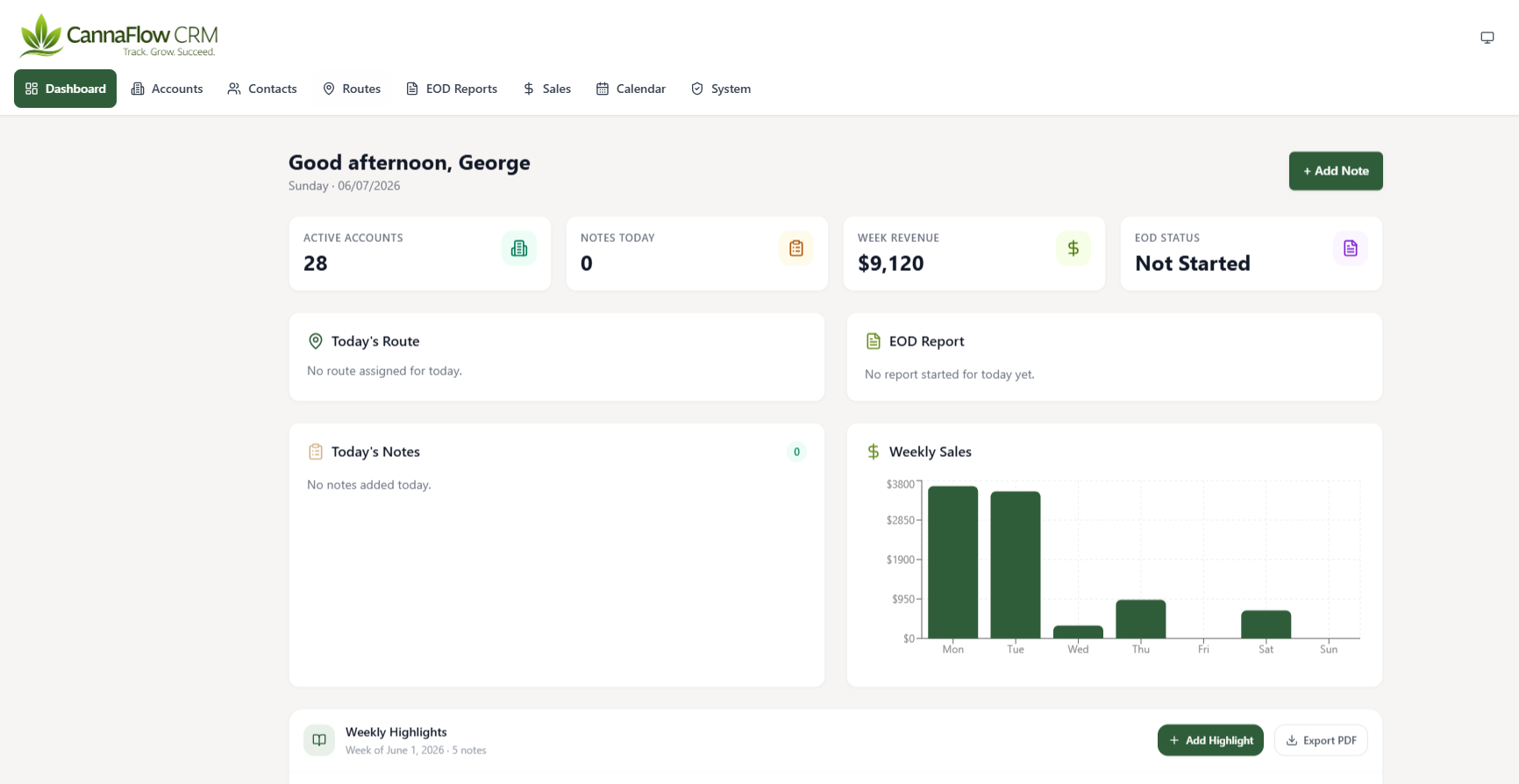Click the 'Good afternoon, George' heading
1519x784 pixels.
point(410,162)
